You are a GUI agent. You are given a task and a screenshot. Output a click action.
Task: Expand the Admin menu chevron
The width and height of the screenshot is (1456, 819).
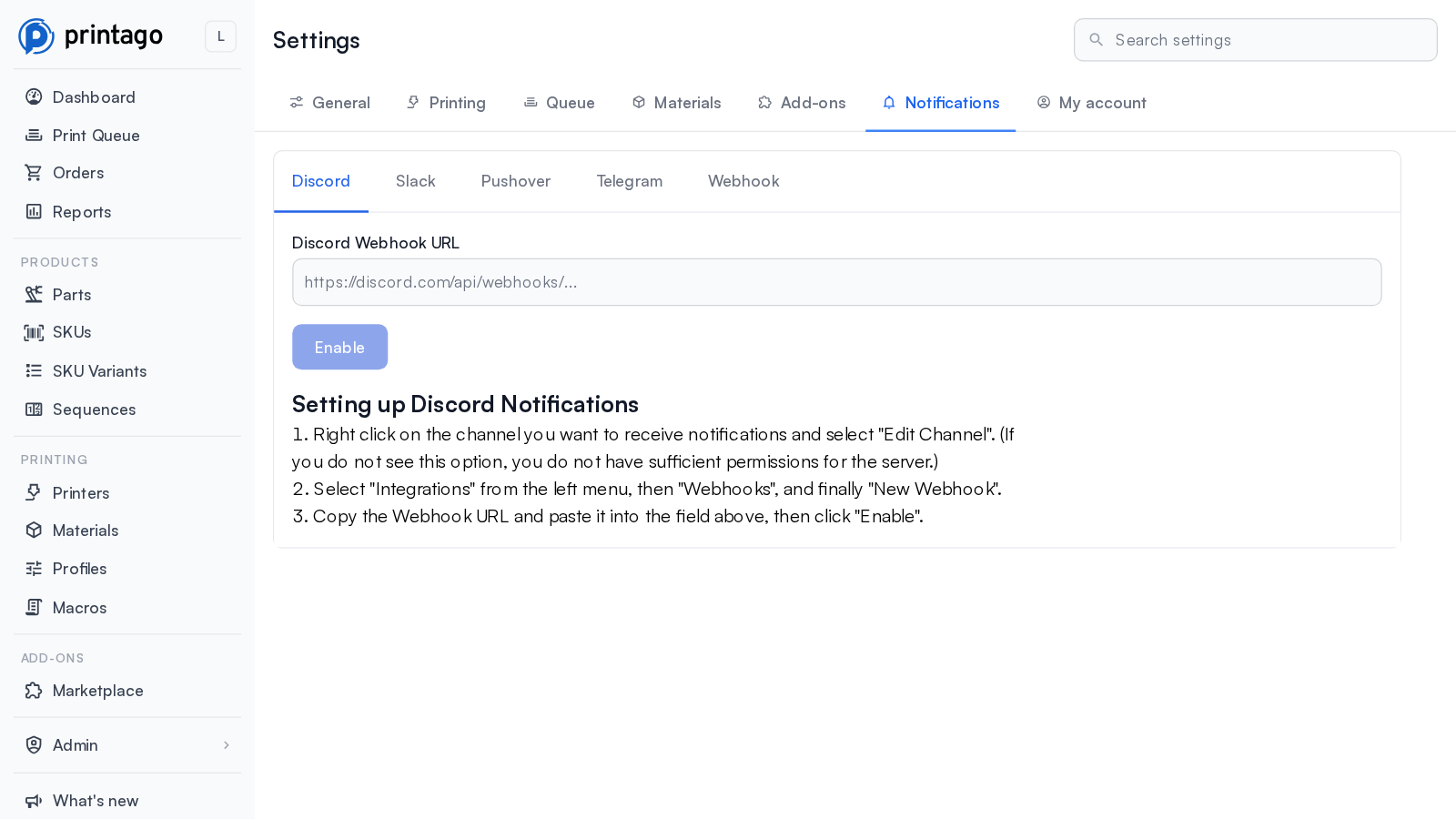227,745
